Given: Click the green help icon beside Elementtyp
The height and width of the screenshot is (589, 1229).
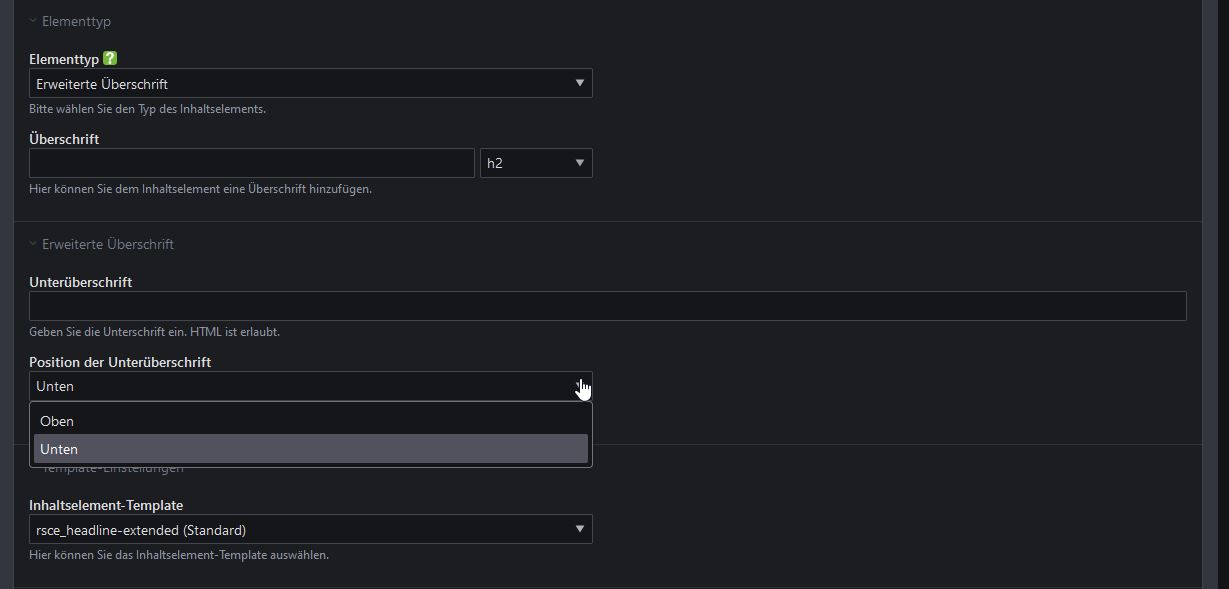Looking at the screenshot, I should point(110,60).
